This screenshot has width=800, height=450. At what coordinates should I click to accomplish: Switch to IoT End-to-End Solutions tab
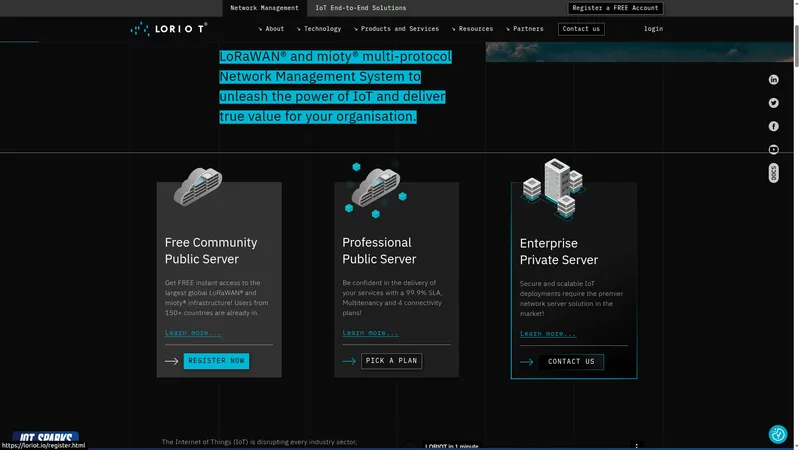[x=361, y=8]
